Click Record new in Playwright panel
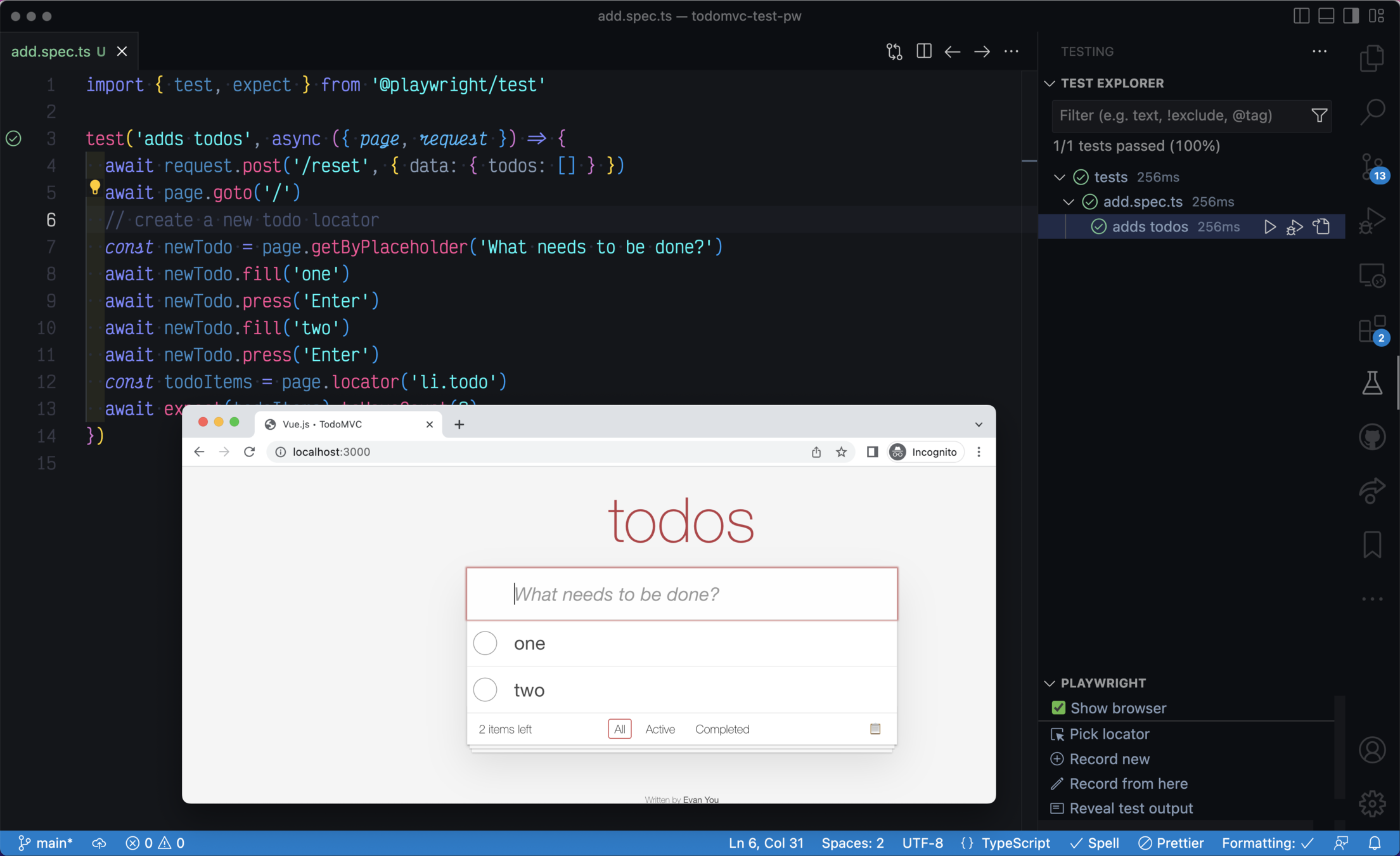The width and height of the screenshot is (1400, 856). 1109,759
